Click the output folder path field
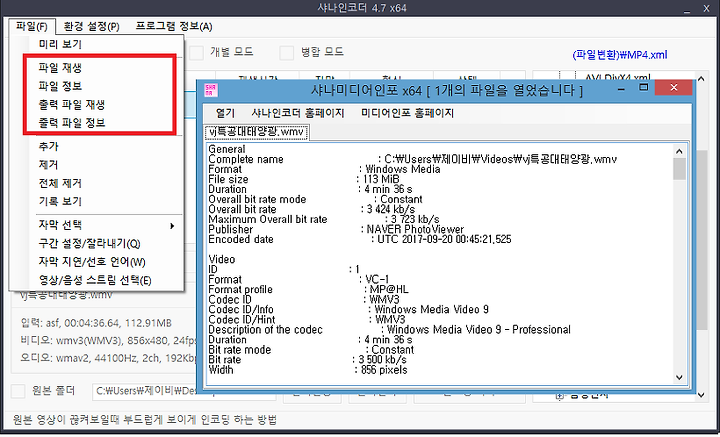 click(x=184, y=391)
